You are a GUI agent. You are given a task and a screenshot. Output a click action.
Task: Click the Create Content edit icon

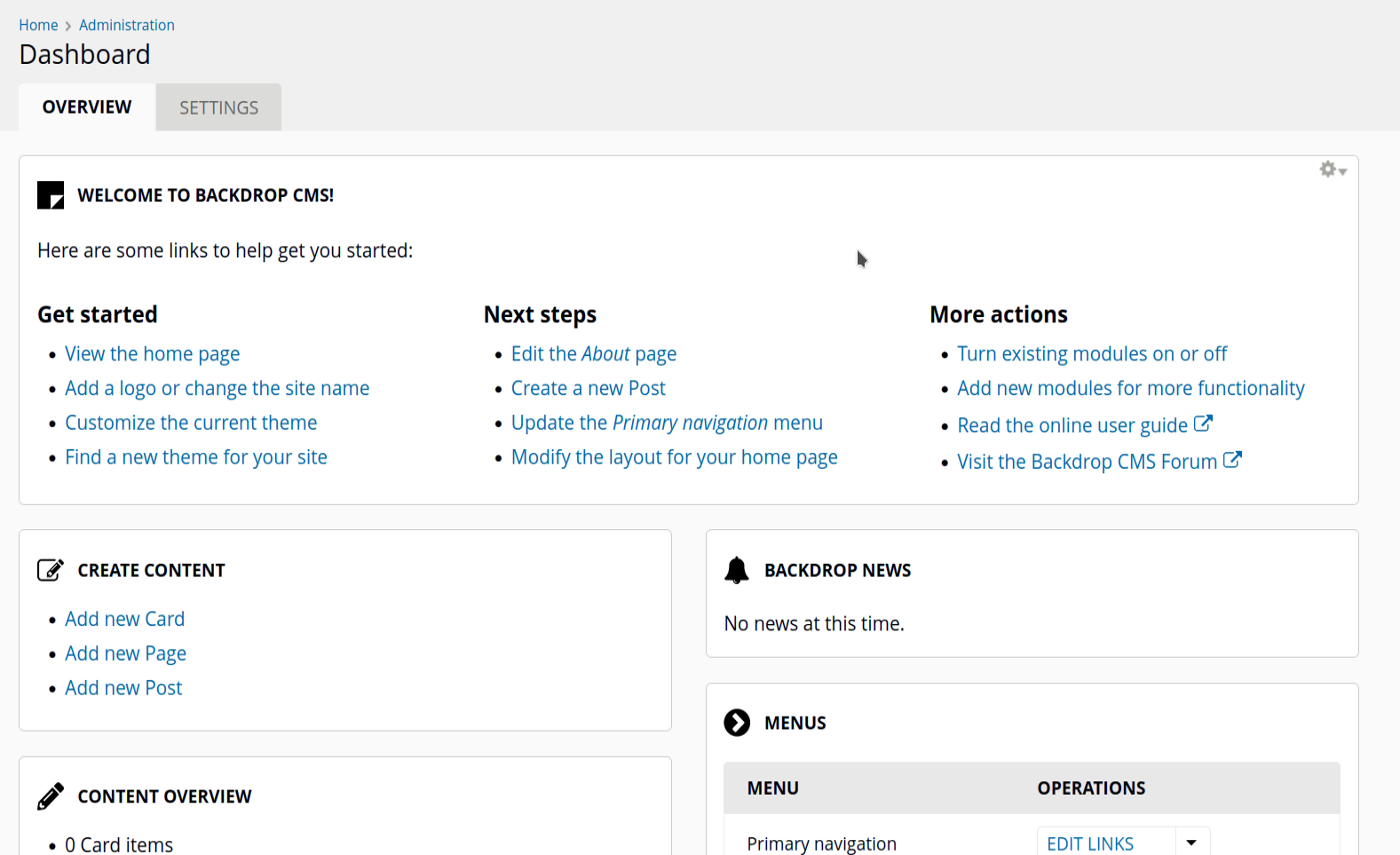(x=51, y=570)
